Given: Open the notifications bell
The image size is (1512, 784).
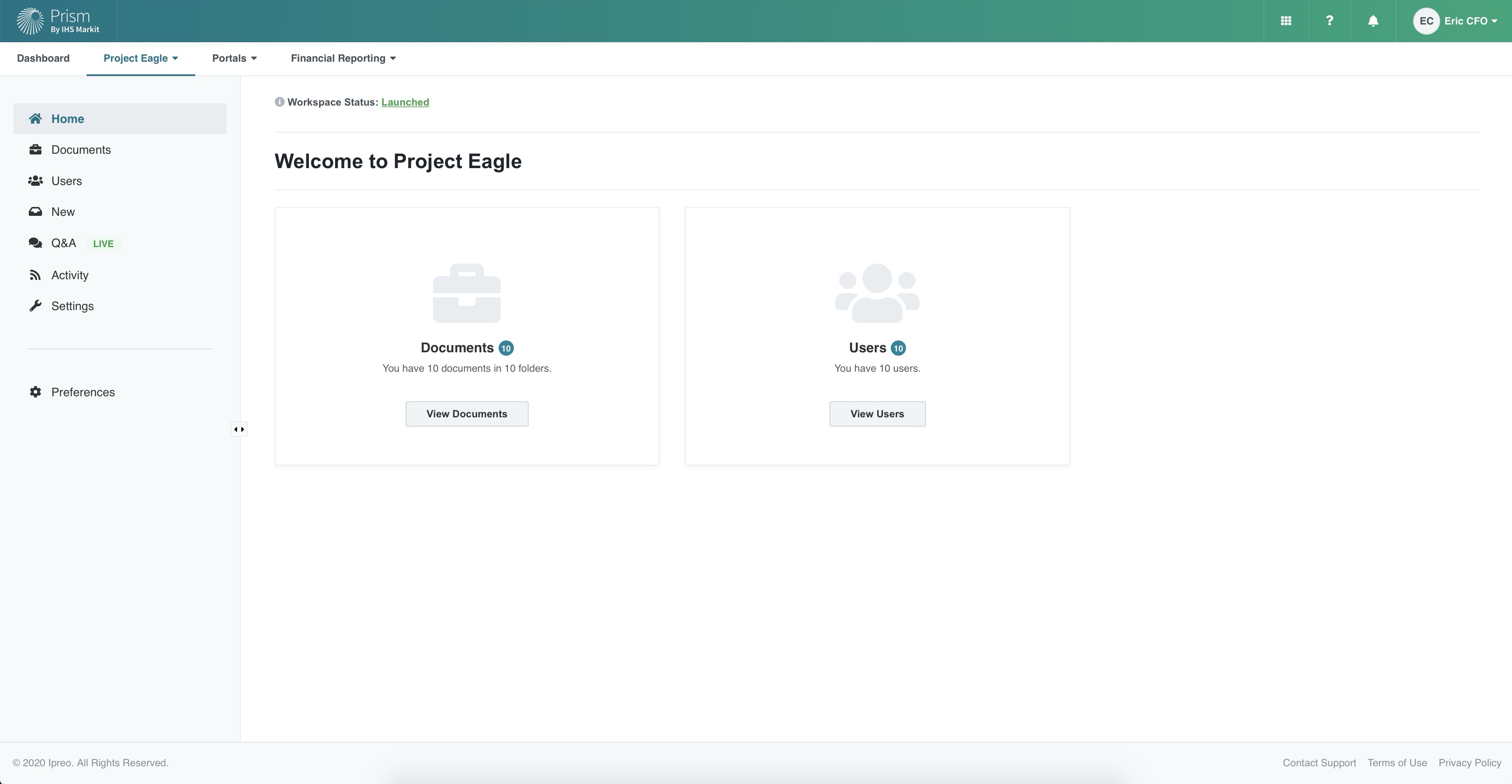Looking at the screenshot, I should [1373, 21].
